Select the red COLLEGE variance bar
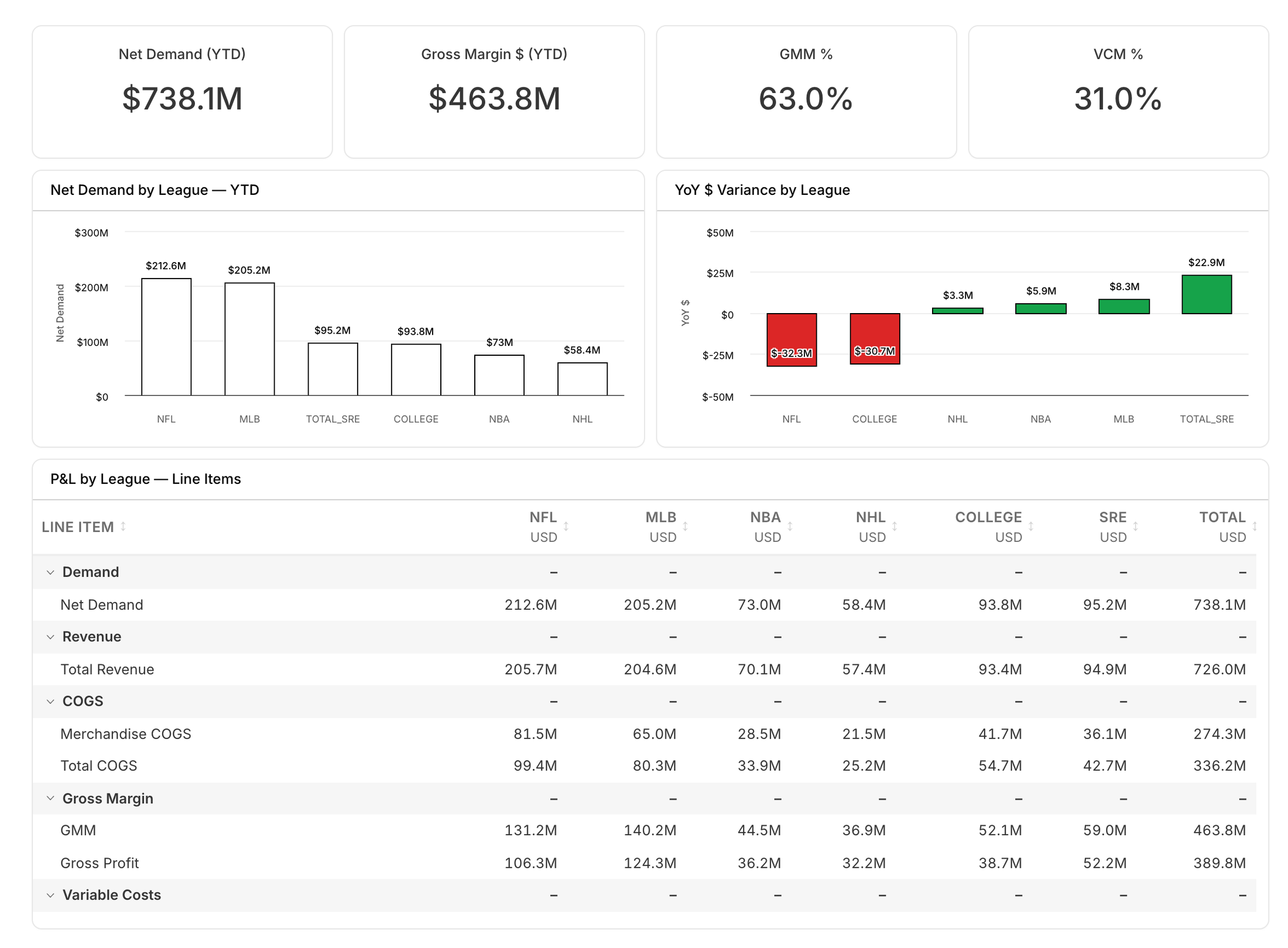The width and height of the screenshot is (1288, 948). pos(875,339)
